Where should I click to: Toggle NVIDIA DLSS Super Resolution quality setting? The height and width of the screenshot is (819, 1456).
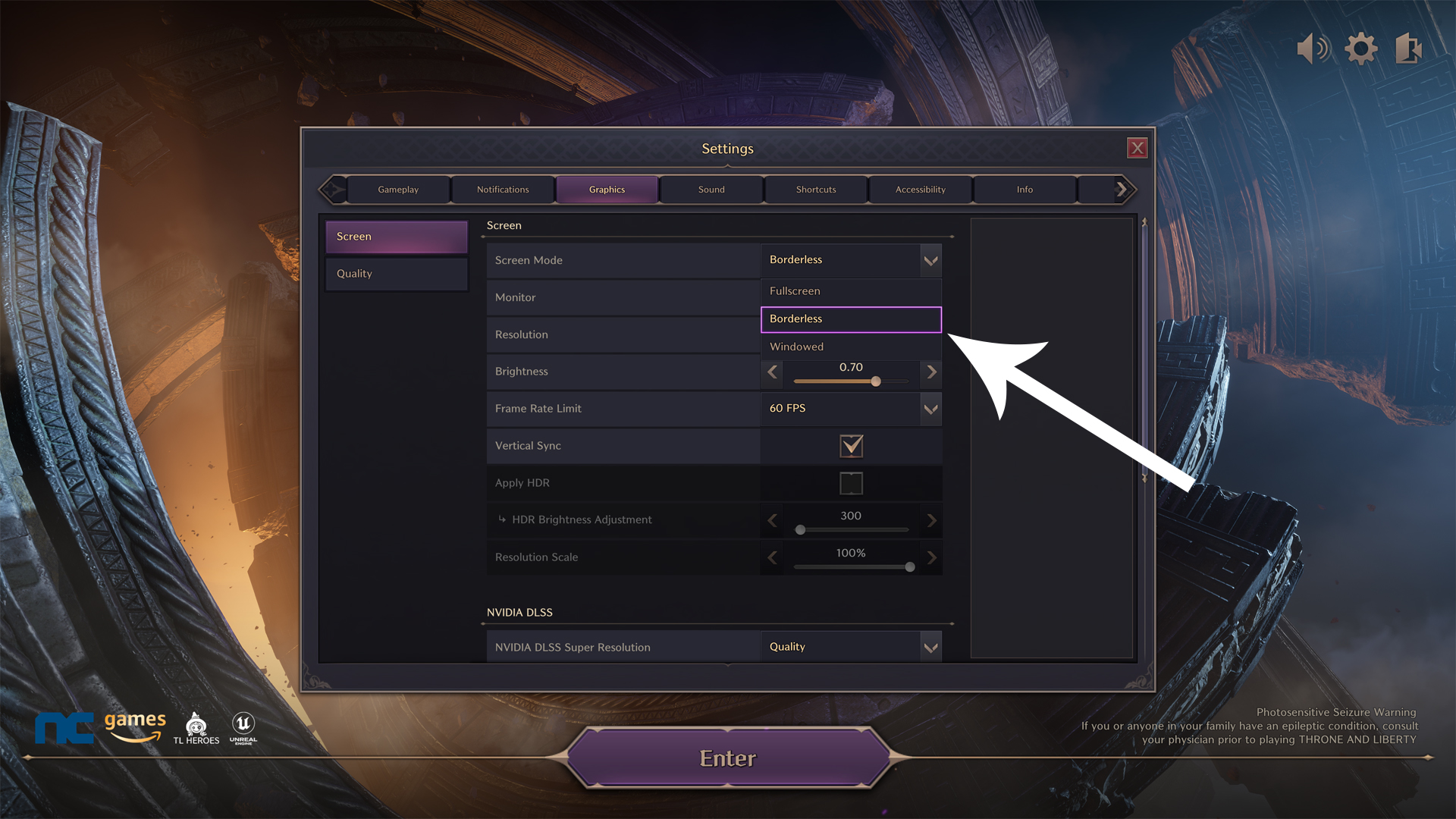pyautogui.click(x=929, y=647)
